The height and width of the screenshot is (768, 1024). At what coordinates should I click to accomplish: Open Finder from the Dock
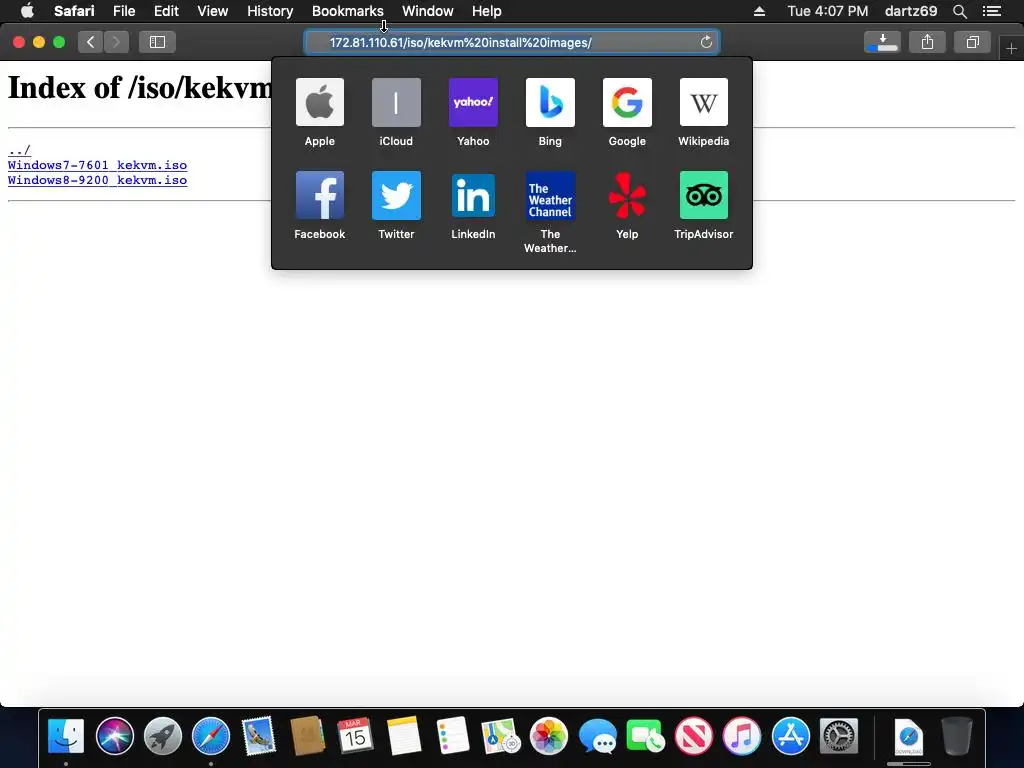click(x=66, y=736)
